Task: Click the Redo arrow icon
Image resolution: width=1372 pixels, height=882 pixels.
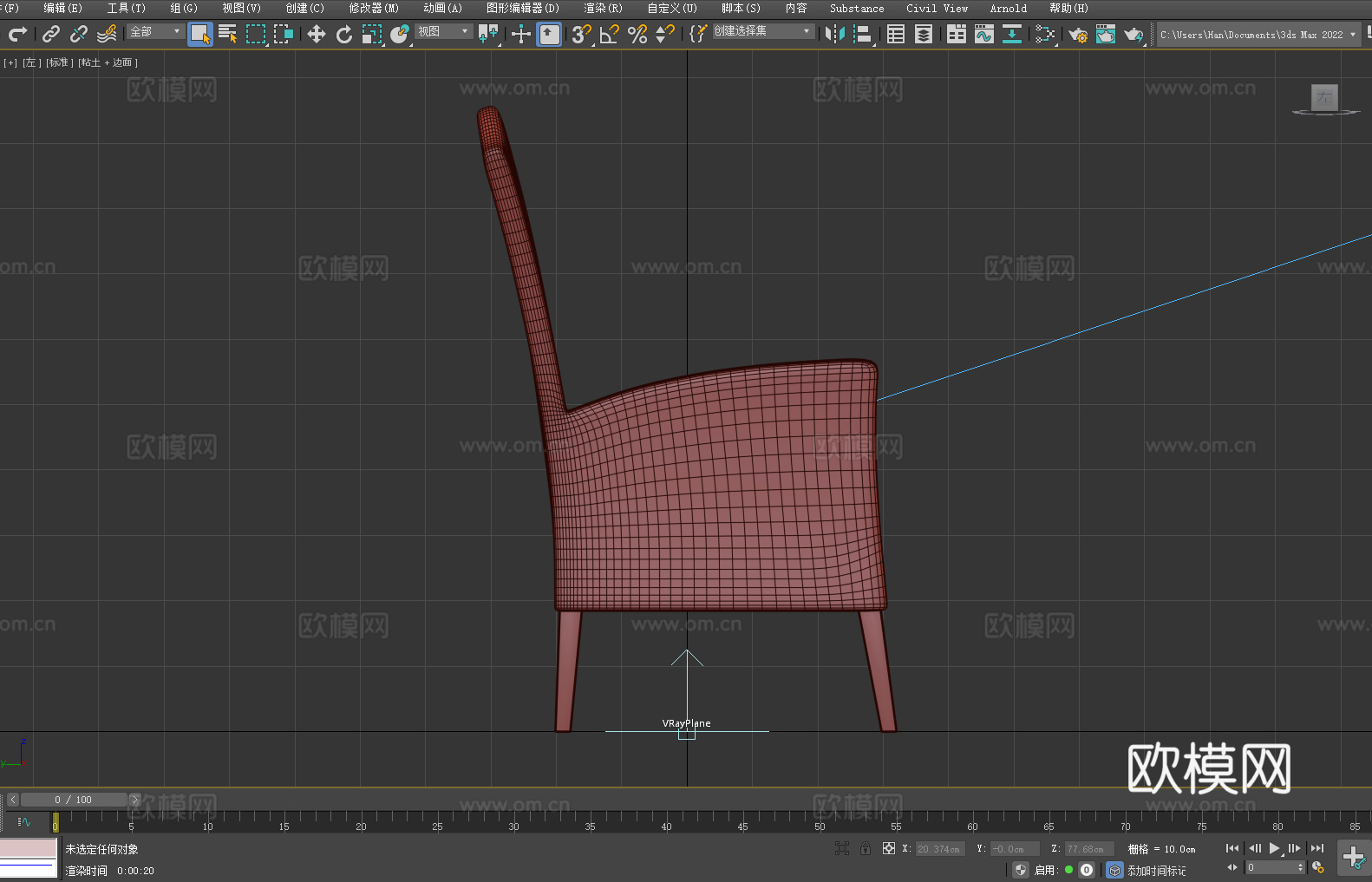Action: [x=17, y=34]
